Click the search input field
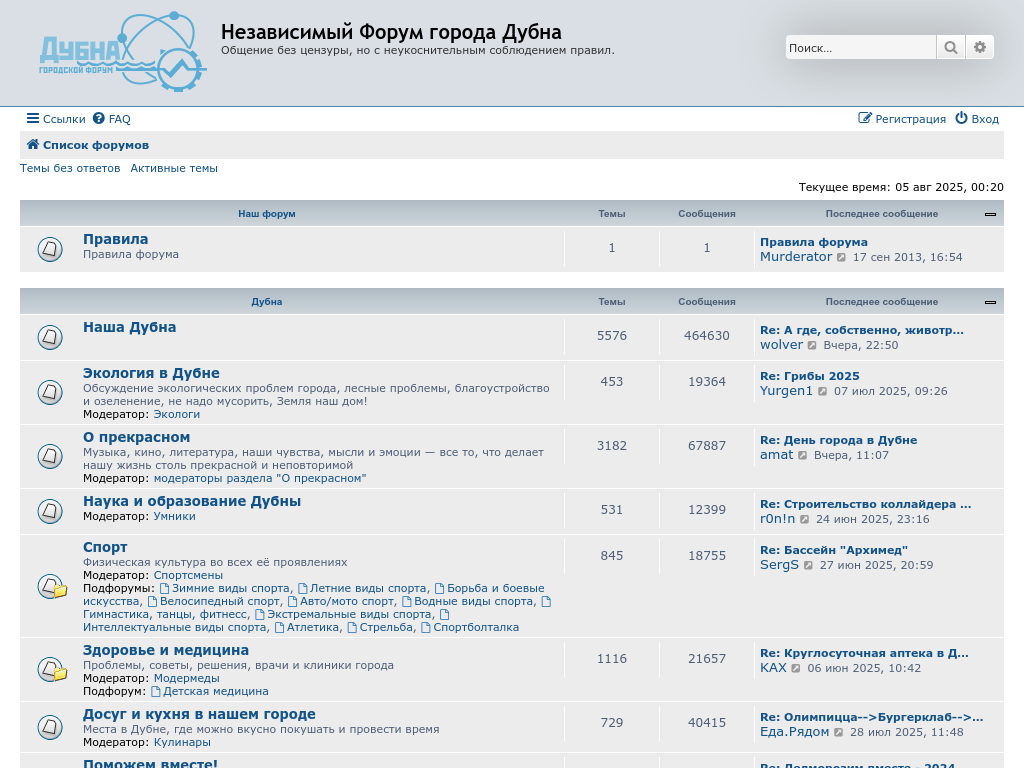Viewport: 1024px width, 768px height. [860, 47]
